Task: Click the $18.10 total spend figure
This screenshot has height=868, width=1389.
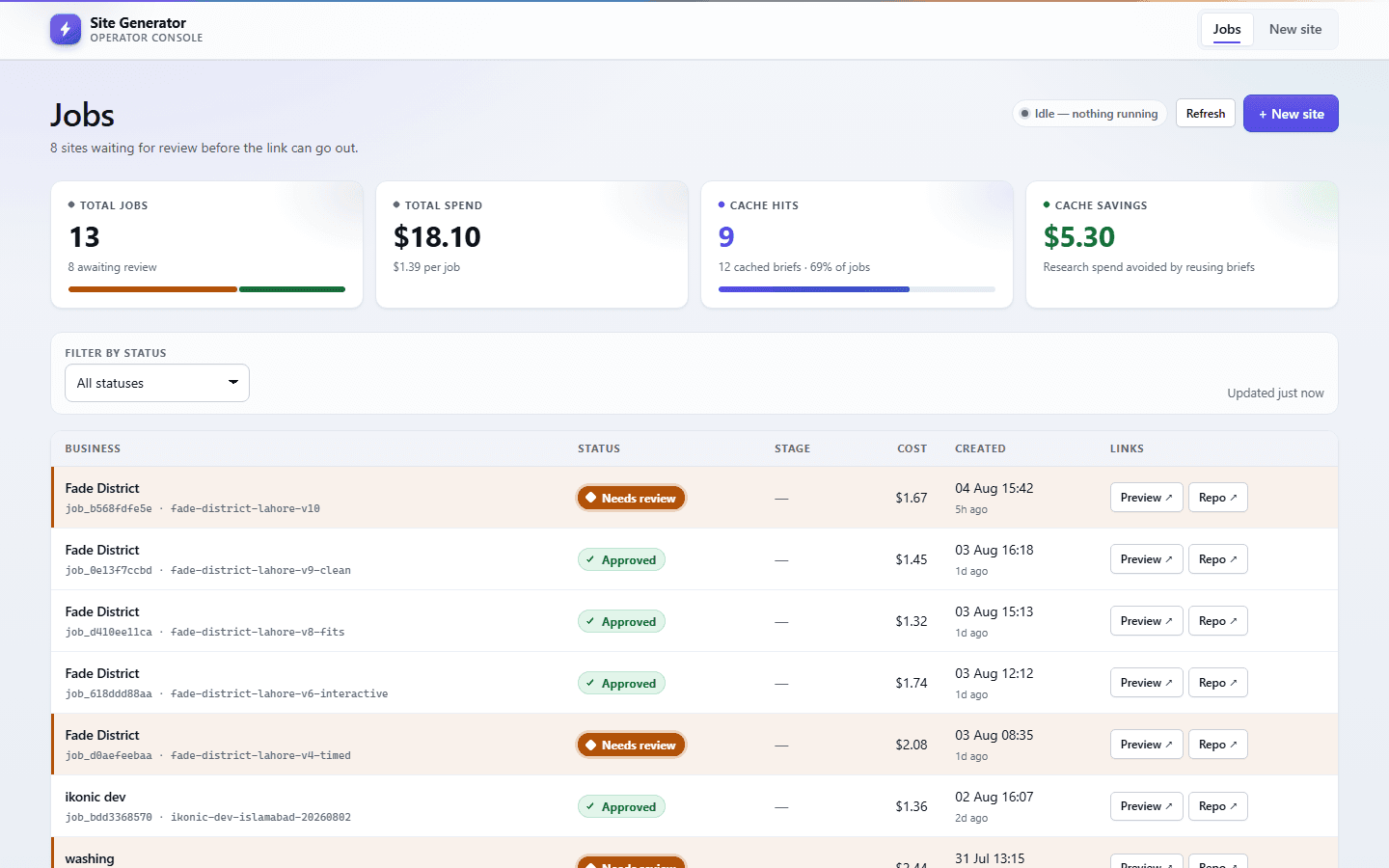Action: [437, 237]
